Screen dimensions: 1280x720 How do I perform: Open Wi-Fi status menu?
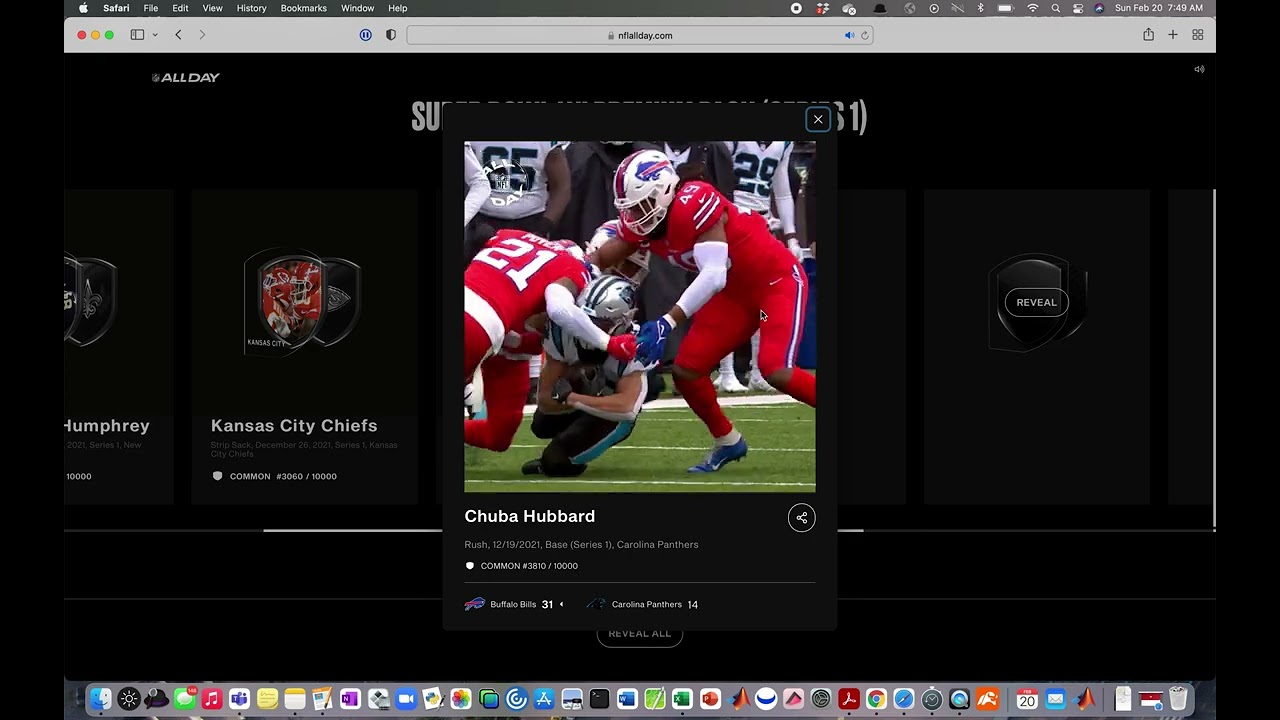click(x=1032, y=8)
